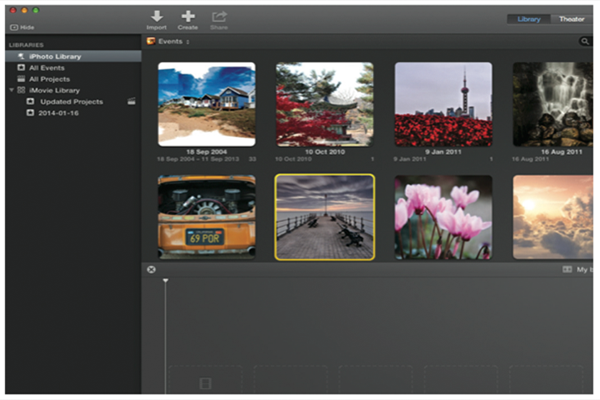Select the pier boardwalk thumbnail
The width and height of the screenshot is (600, 400).
tap(325, 217)
